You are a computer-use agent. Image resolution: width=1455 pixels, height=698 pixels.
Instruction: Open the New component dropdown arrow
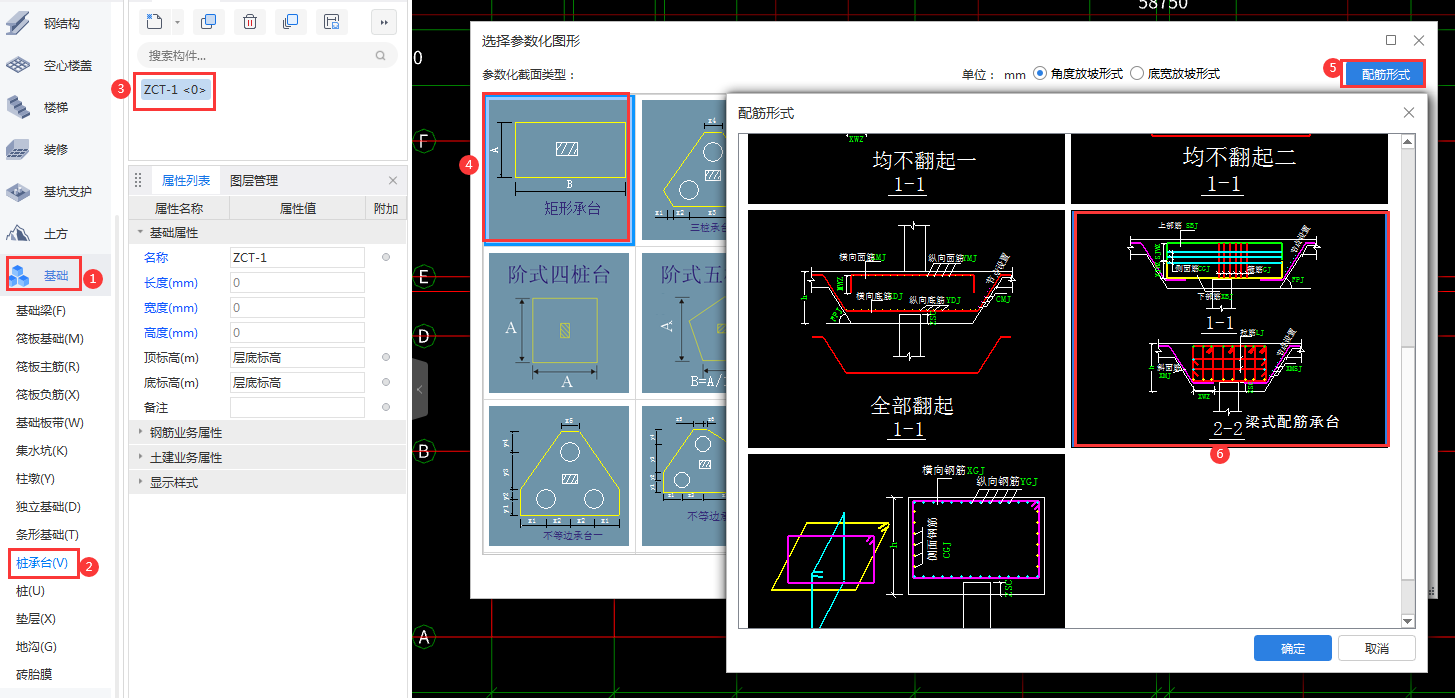click(x=177, y=21)
